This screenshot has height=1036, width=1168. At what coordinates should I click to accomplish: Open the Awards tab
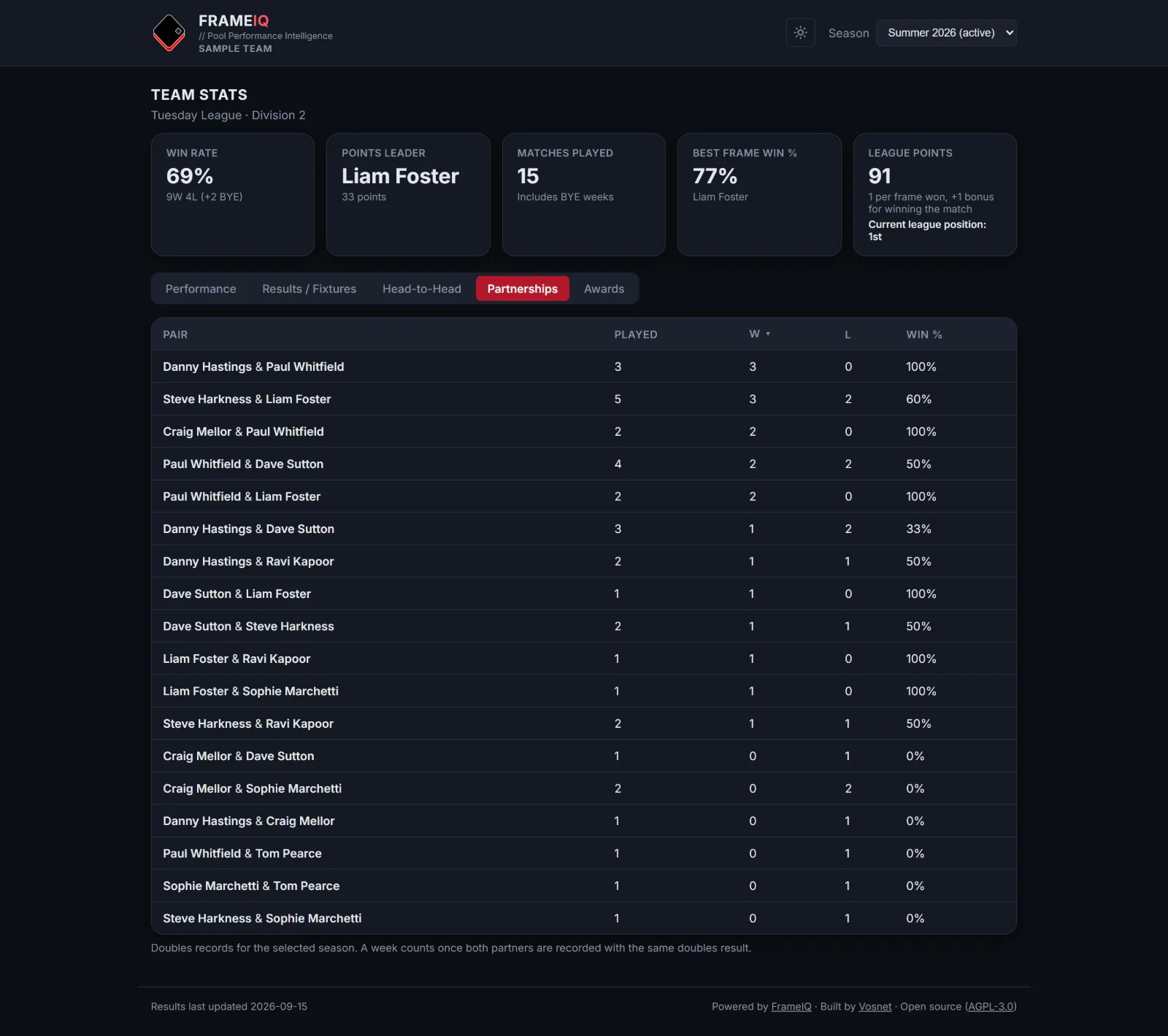604,288
